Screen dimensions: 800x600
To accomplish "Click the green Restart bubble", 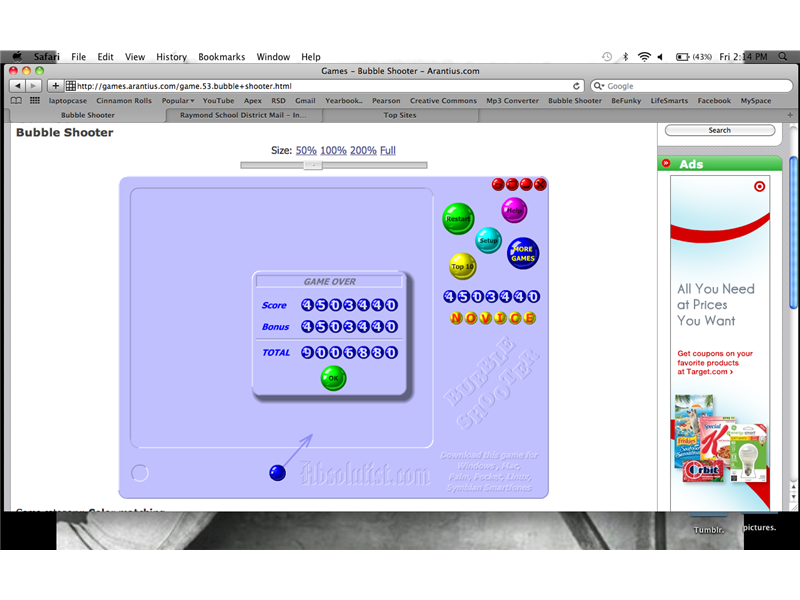I will click(x=458, y=218).
